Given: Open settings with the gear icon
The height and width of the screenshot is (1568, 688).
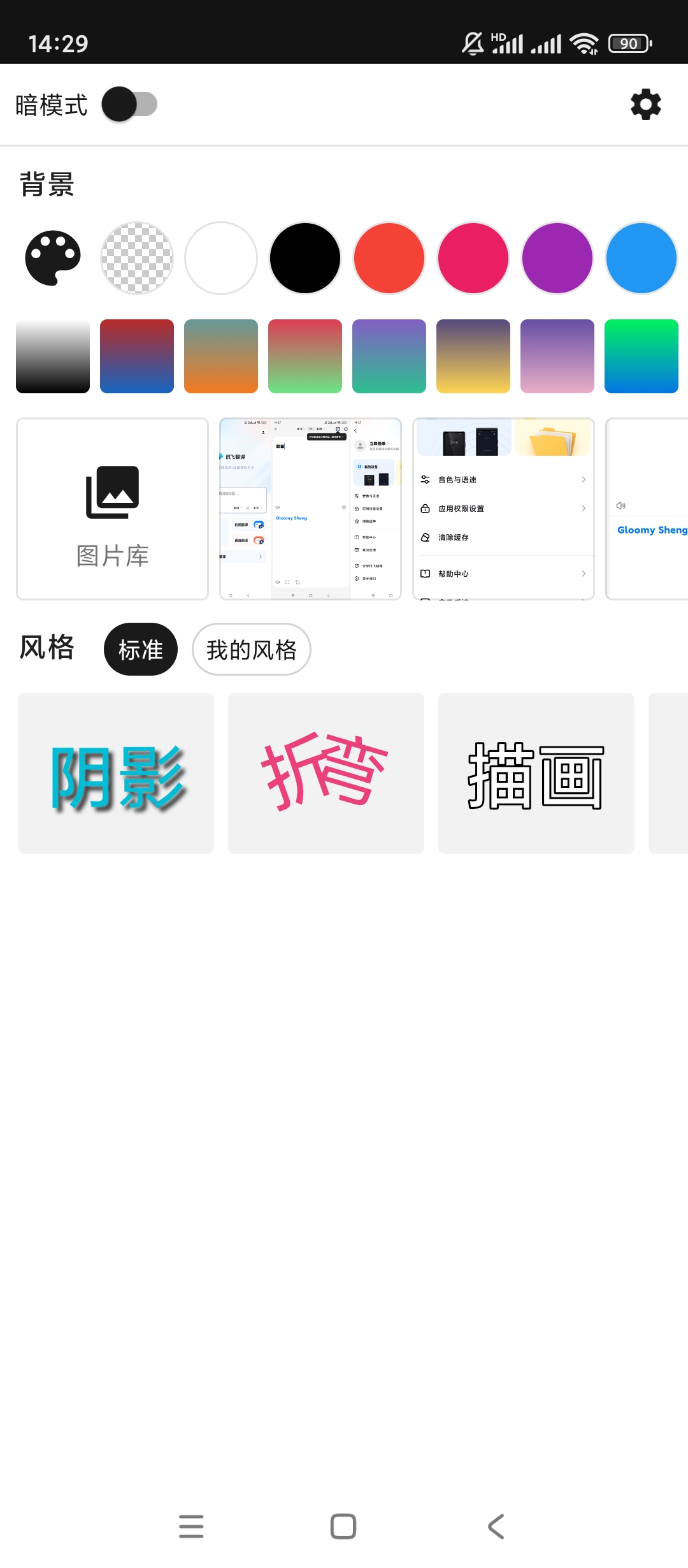Looking at the screenshot, I should [645, 105].
